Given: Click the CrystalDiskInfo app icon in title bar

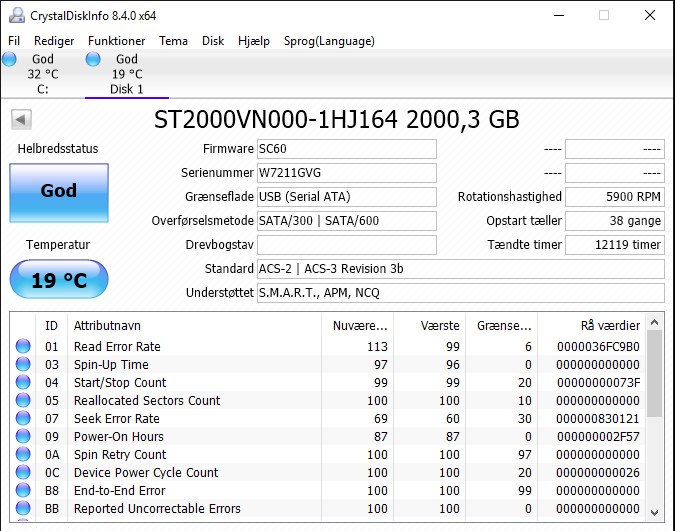Looking at the screenshot, I should (x=16, y=16).
